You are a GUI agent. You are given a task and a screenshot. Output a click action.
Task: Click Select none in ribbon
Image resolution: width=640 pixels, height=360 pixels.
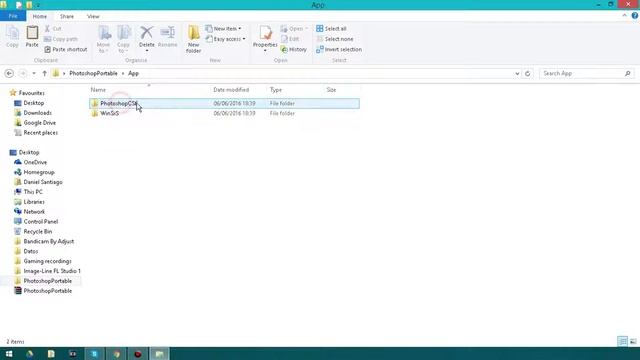click(x=335, y=39)
